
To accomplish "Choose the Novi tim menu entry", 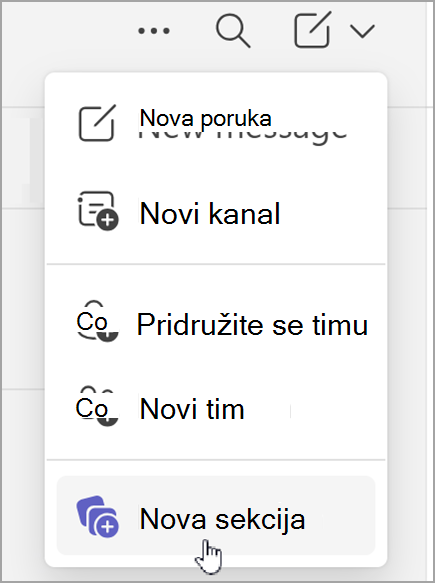I will (x=216, y=409).
